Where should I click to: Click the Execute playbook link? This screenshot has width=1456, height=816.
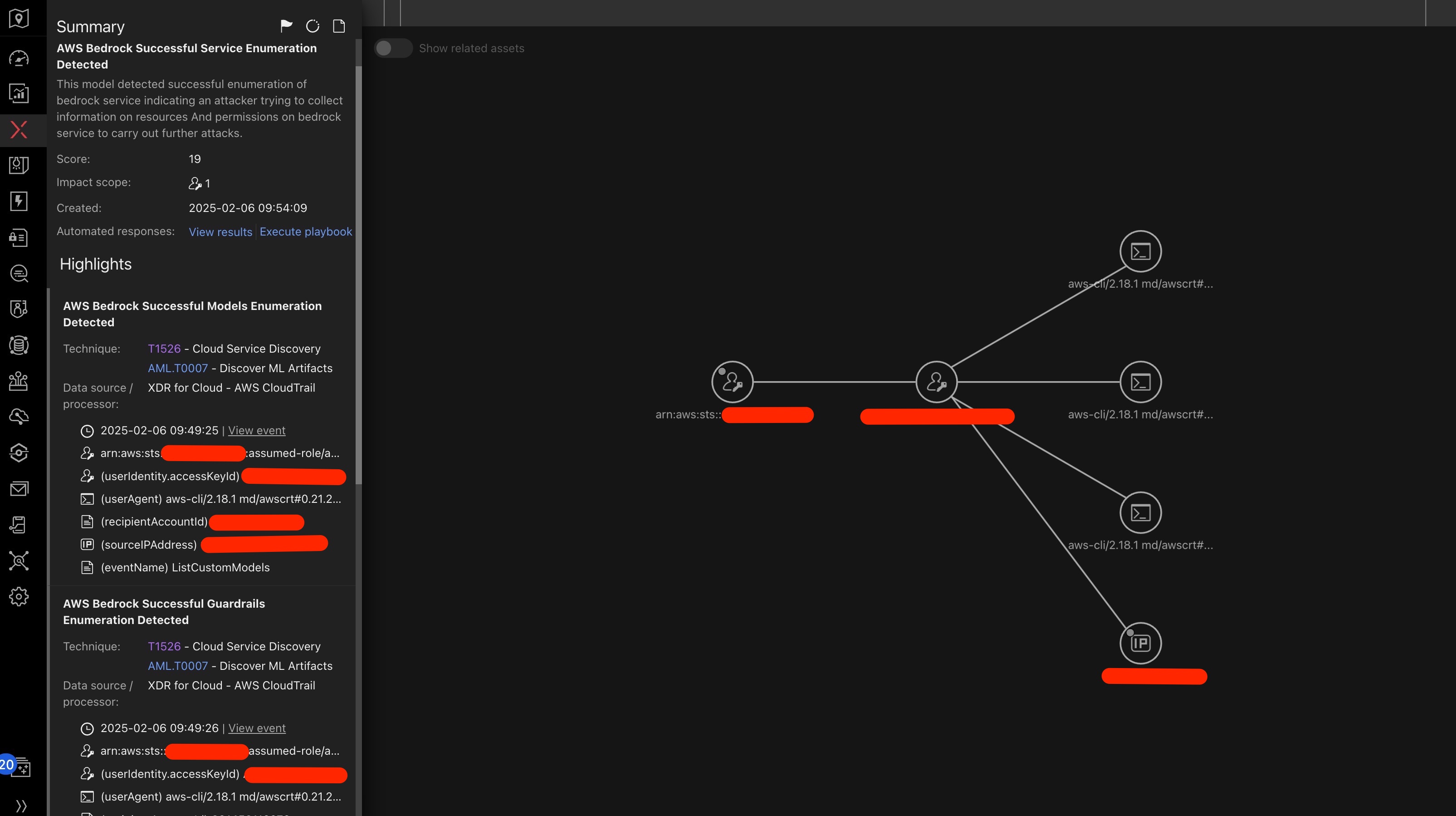click(305, 232)
